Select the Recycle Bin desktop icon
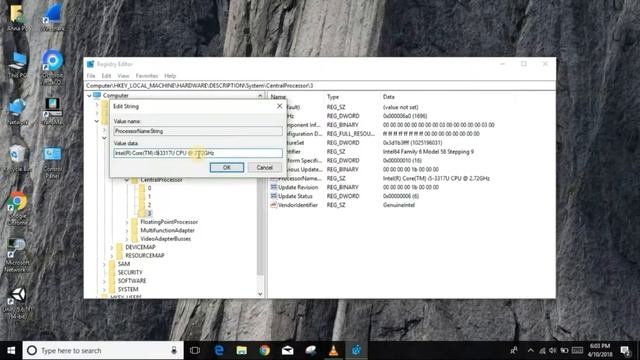640x360 pixels. point(17,159)
